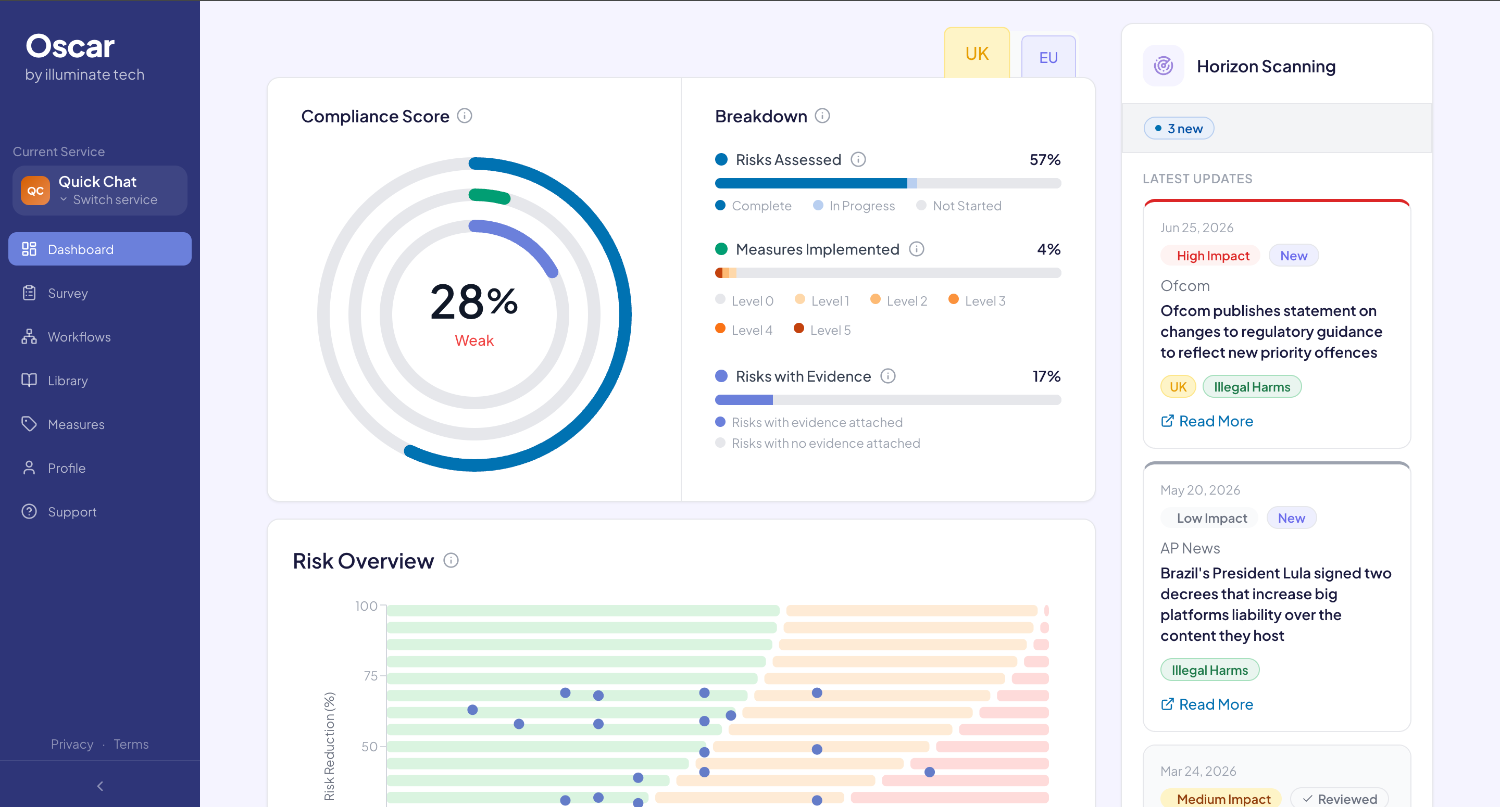
Task: Open Measures in the sidebar menu
Action: point(100,424)
